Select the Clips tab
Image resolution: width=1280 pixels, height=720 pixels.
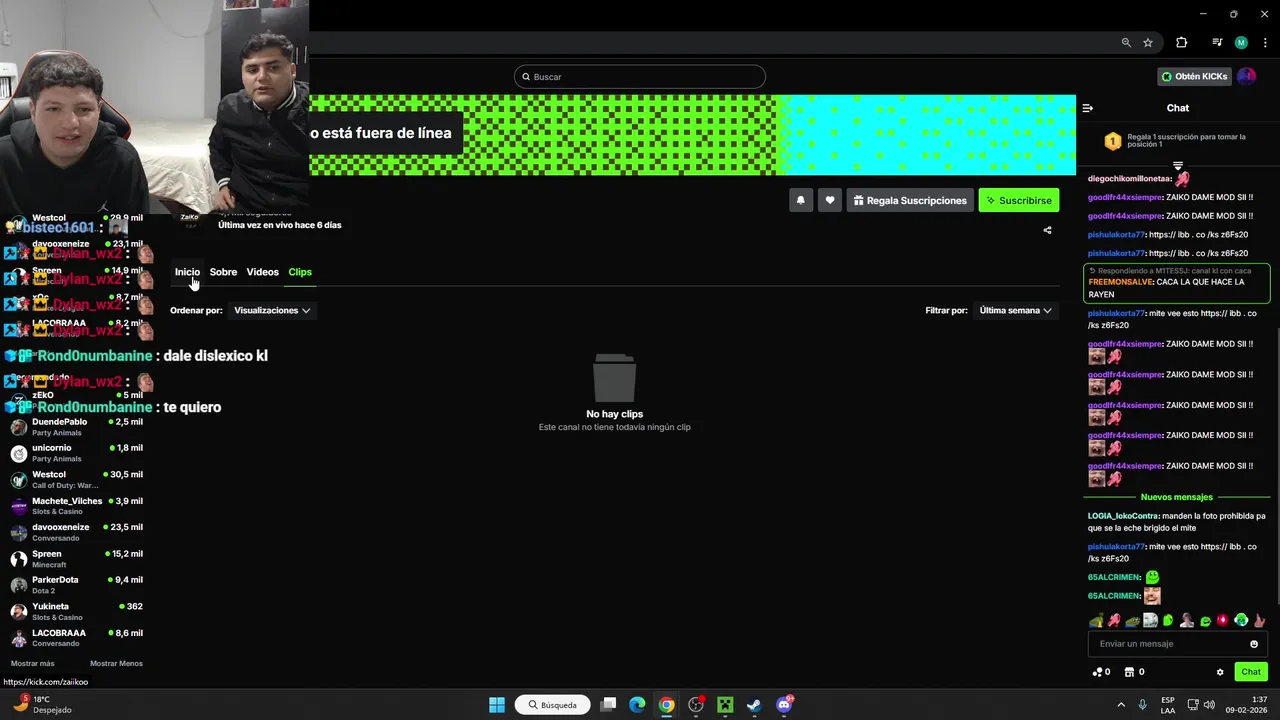tap(300, 272)
